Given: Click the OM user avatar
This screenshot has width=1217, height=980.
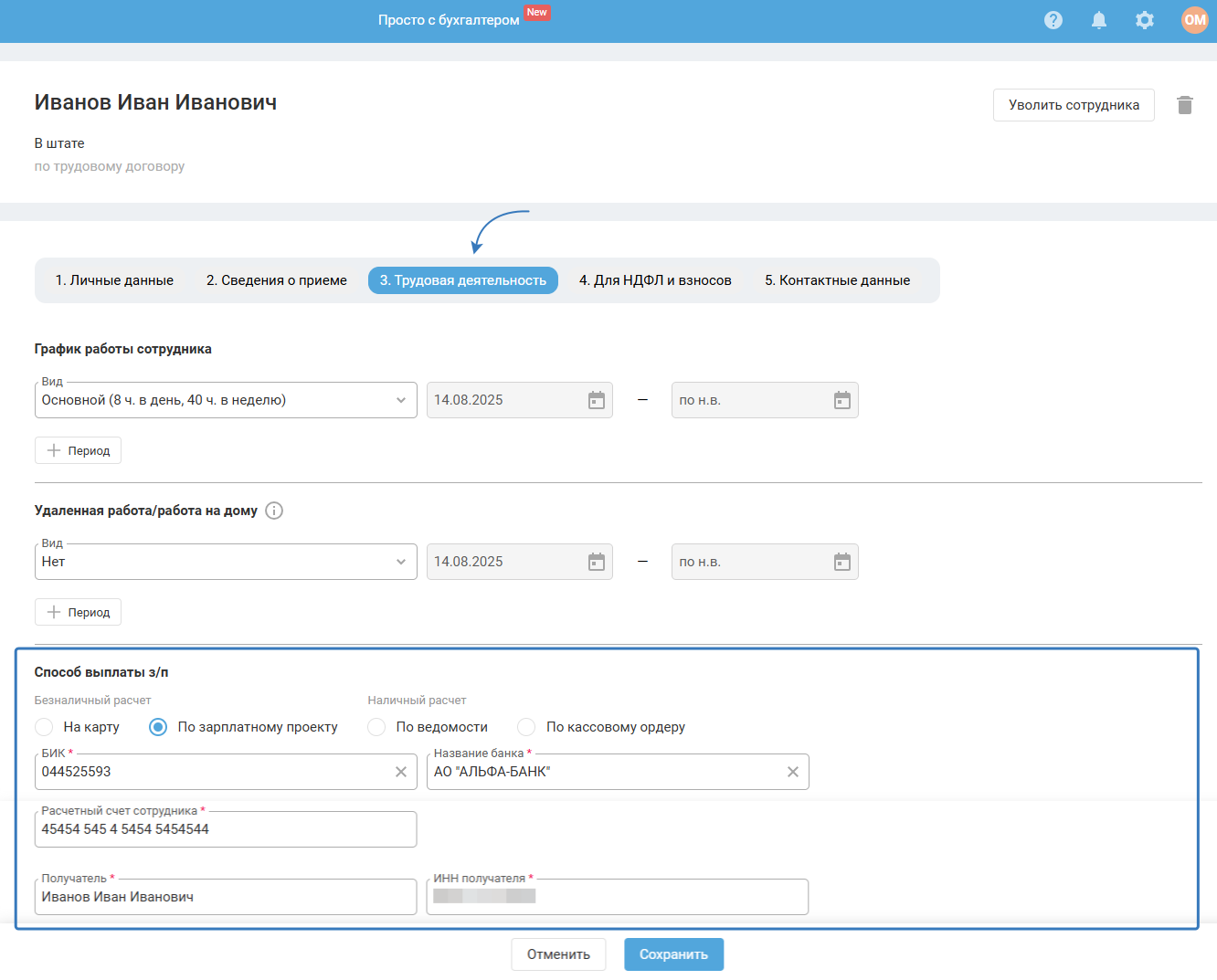Looking at the screenshot, I should 1194,20.
